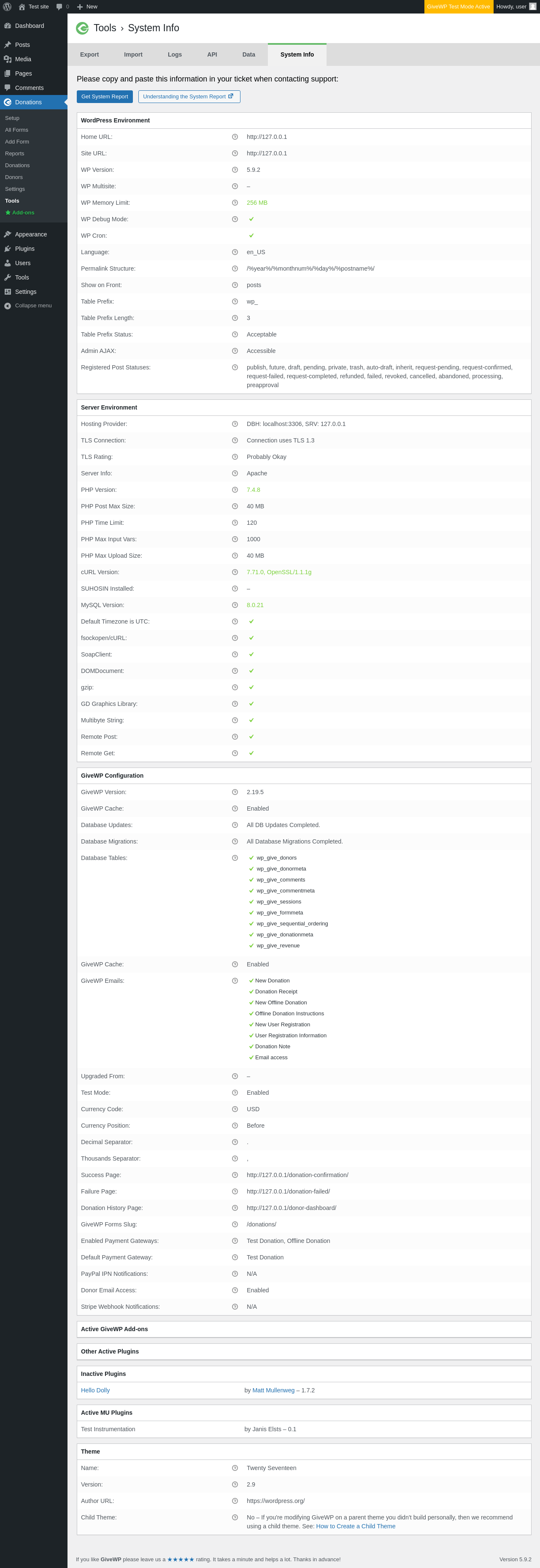Follow the How to Create a Child Theme link
The height and width of the screenshot is (1568, 540).
pos(355,1526)
